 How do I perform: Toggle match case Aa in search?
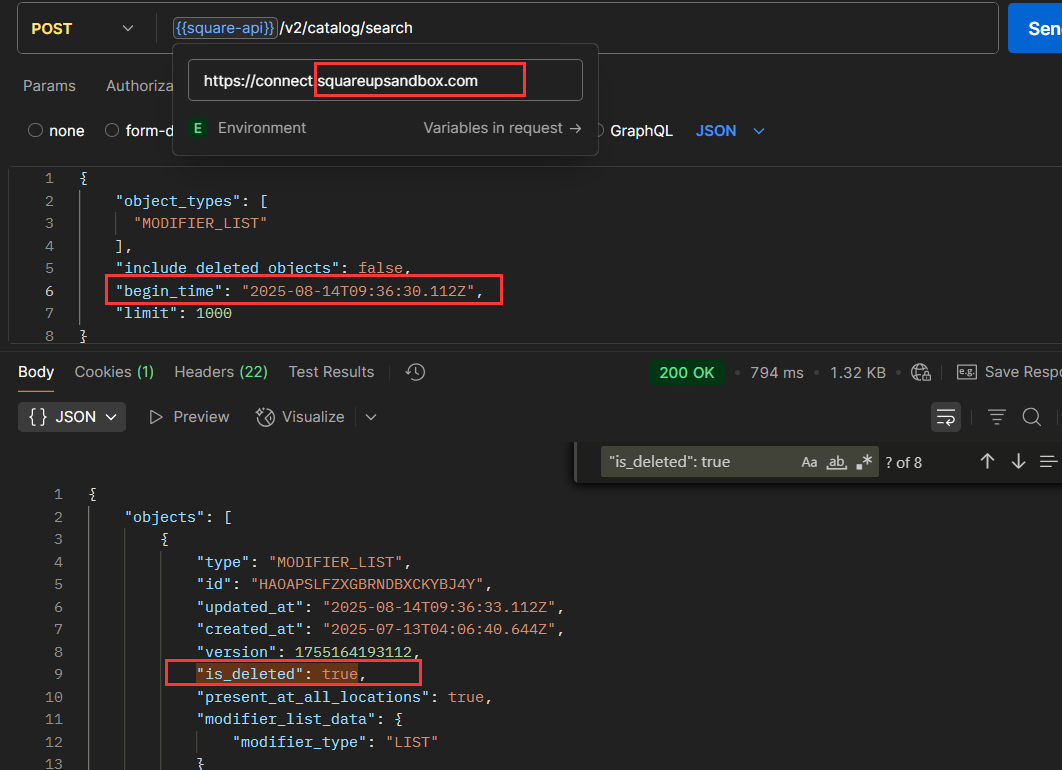pyautogui.click(x=809, y=462)
